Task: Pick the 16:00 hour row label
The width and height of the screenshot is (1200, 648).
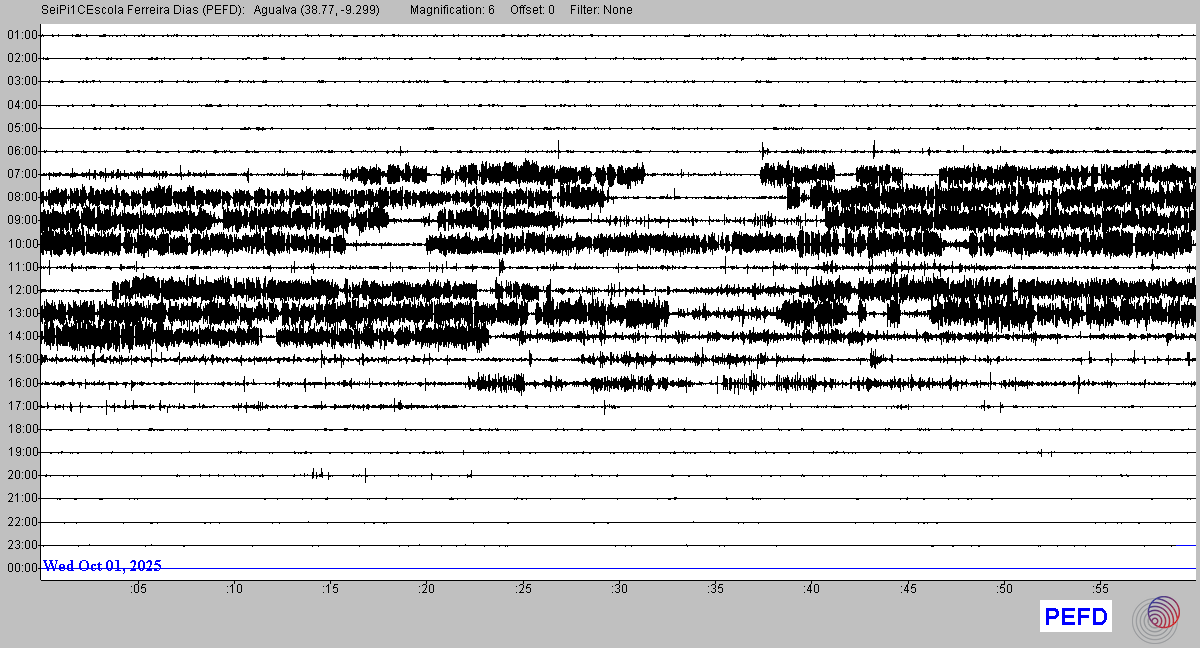Action: (22, 383)
